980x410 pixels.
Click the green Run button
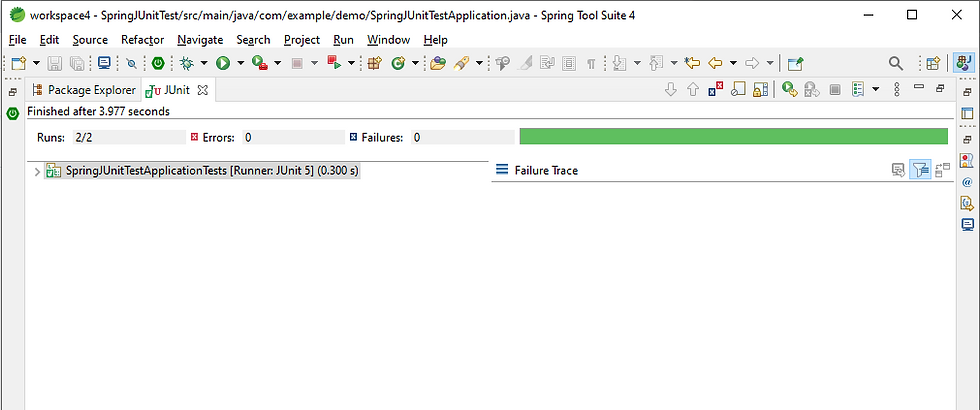tap(223, 63)
